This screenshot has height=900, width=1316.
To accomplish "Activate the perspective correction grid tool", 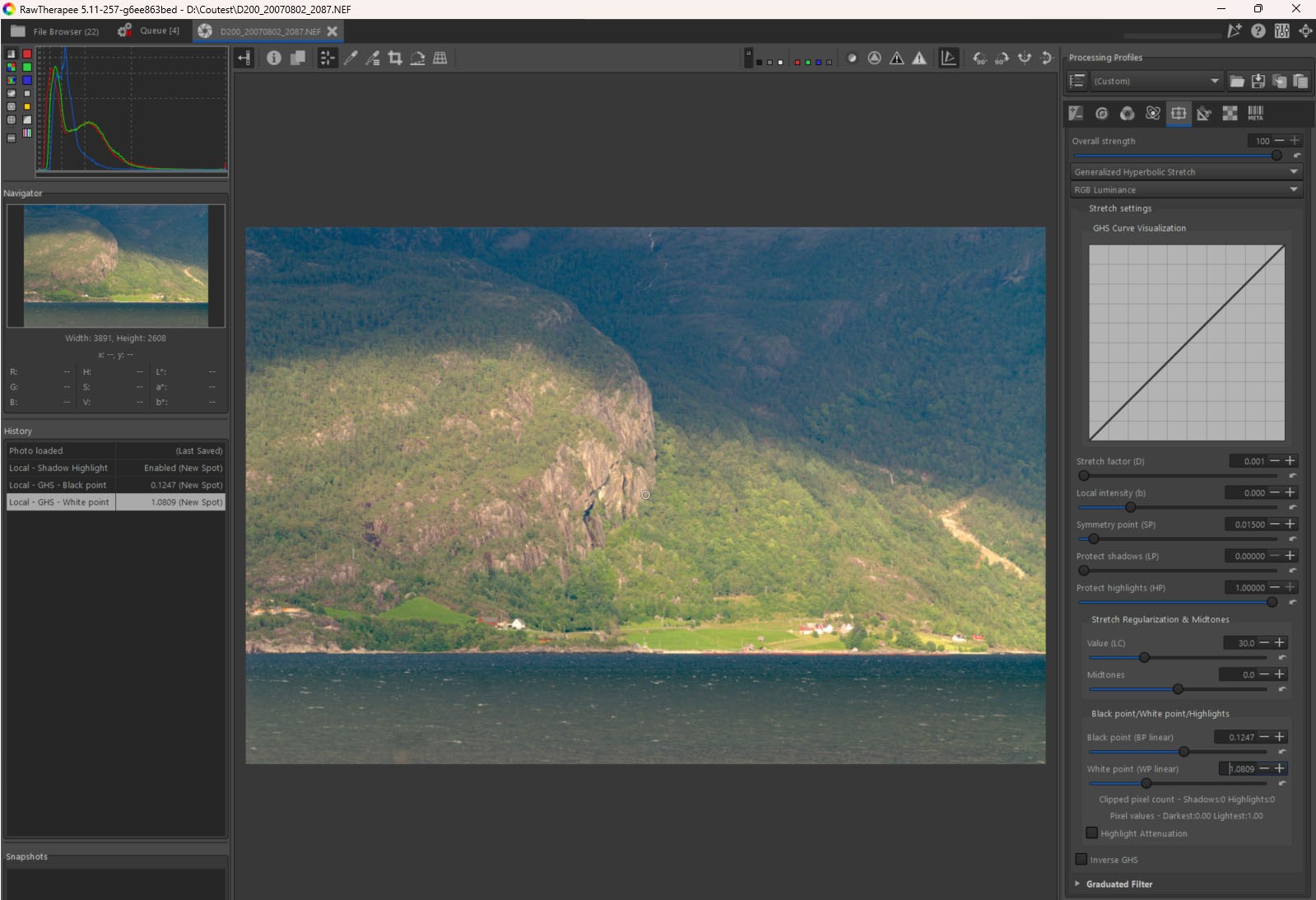I will click(440, 58).
